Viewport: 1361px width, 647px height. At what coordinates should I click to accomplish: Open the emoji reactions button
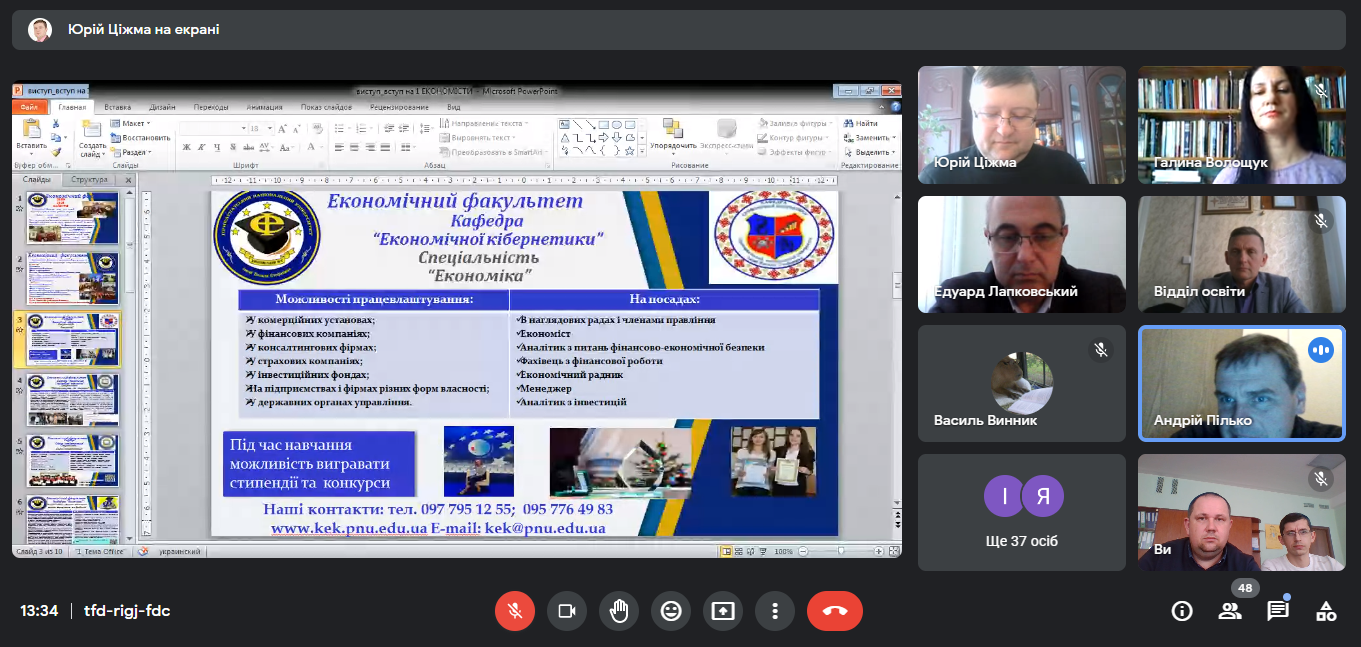tap(671, 611)
